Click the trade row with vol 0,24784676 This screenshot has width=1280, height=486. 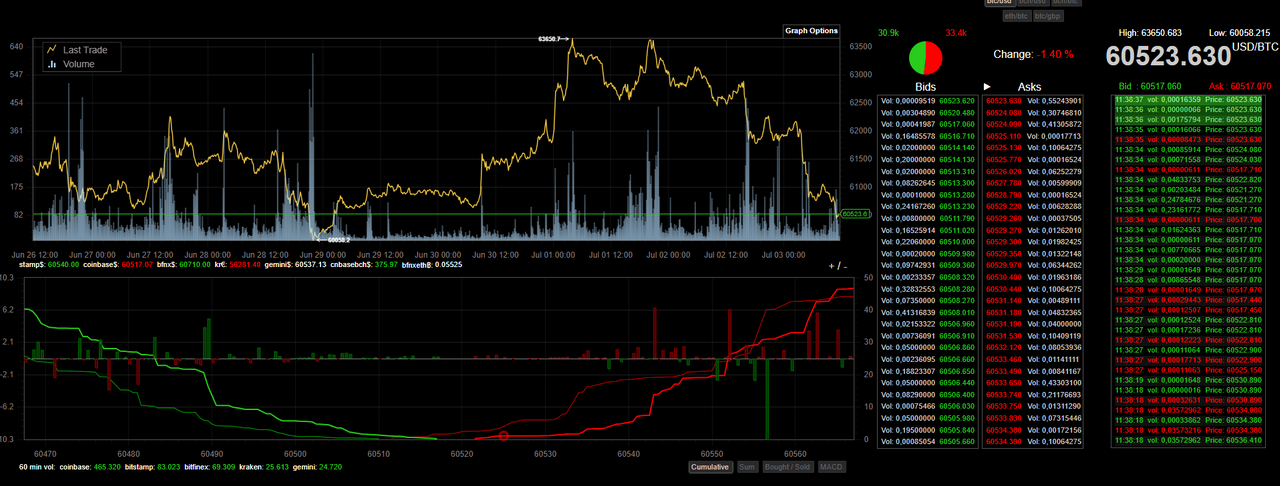click(1190, 198)
